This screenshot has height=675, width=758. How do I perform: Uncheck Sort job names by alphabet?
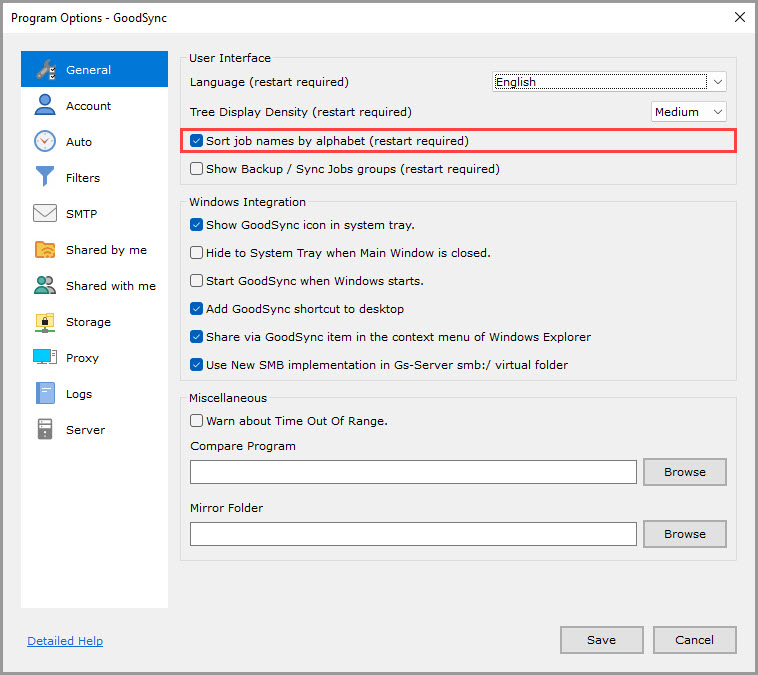coord(196,141)
